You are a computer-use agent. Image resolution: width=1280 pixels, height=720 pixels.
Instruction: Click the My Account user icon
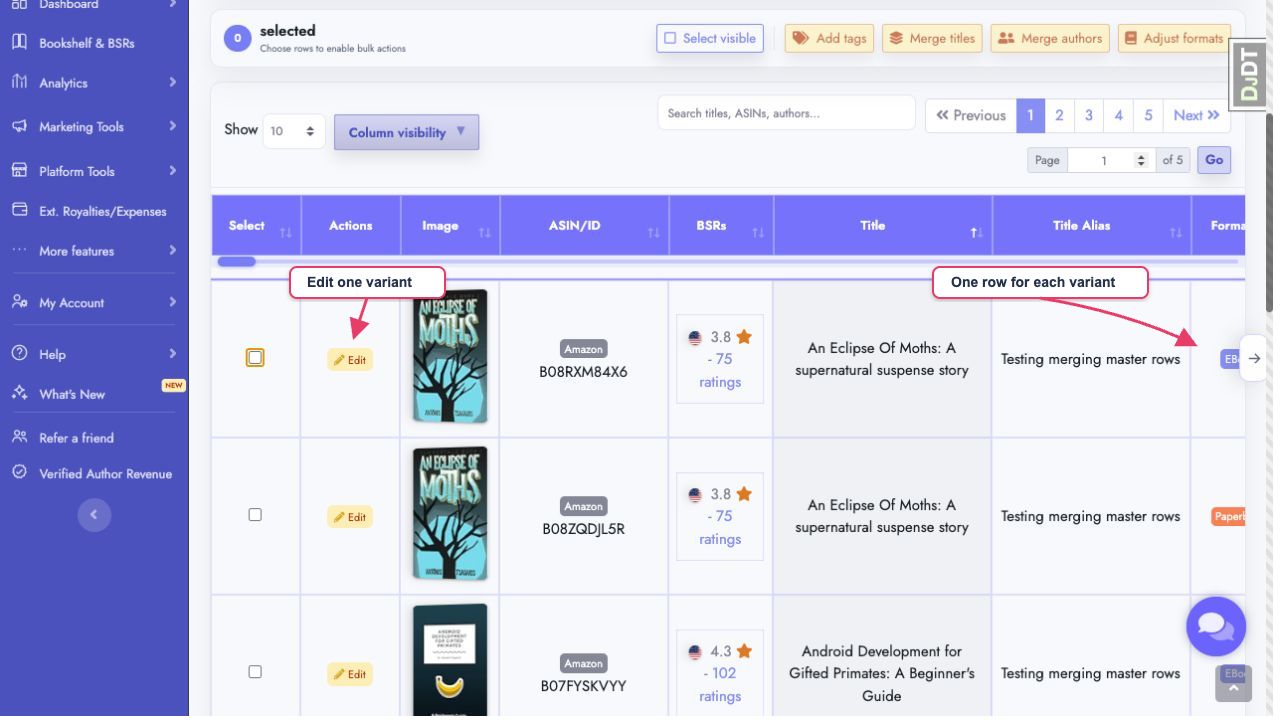19,302
